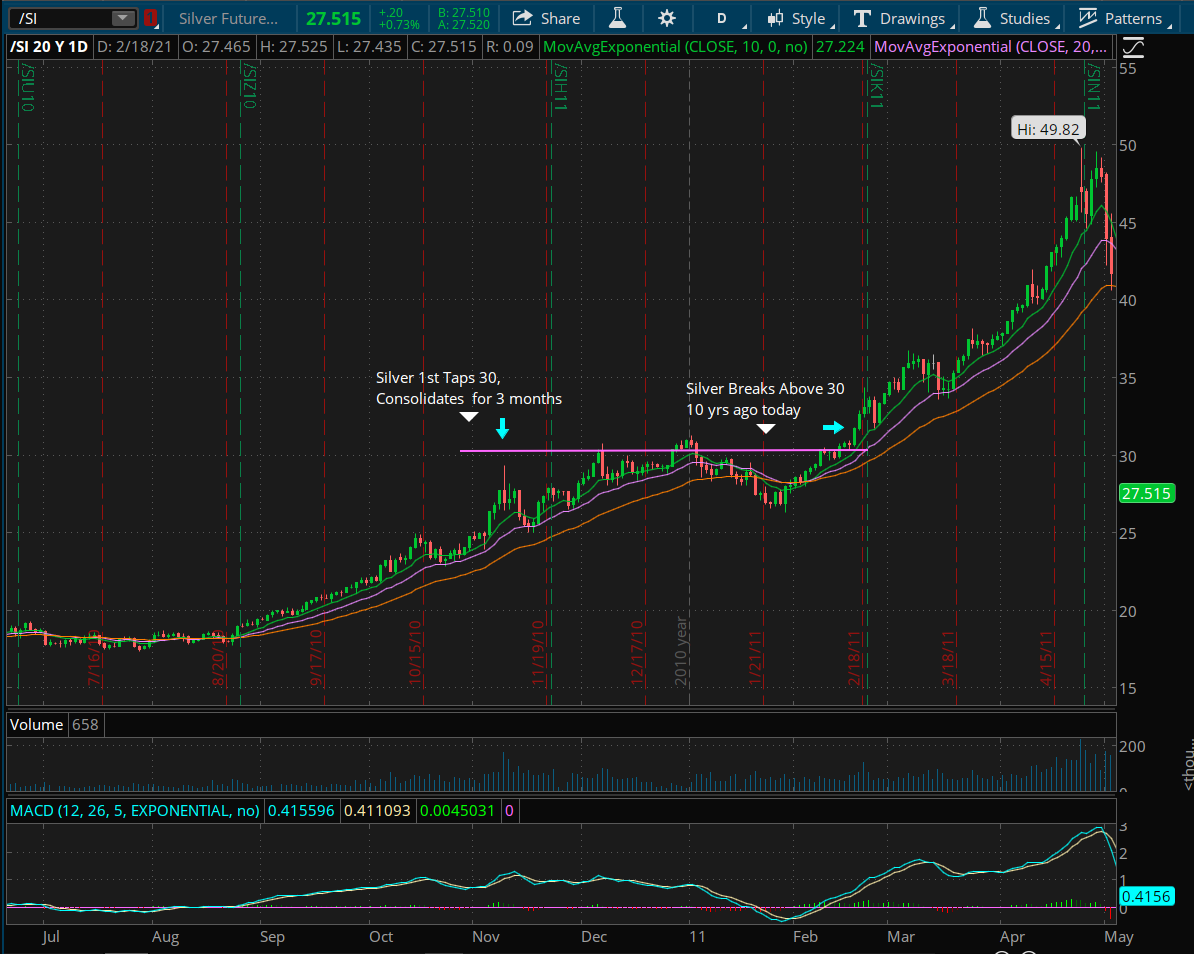1194x954 pixels.
Task: Click the 1/21/11 expiration date marker
Action: click(x=755, y=657)
